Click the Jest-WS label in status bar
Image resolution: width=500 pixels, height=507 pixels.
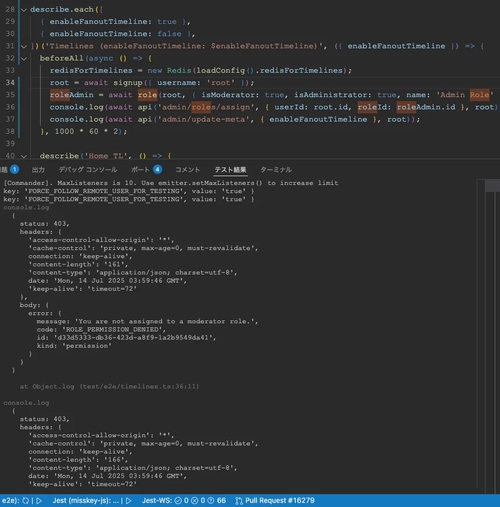coord(157,501)
